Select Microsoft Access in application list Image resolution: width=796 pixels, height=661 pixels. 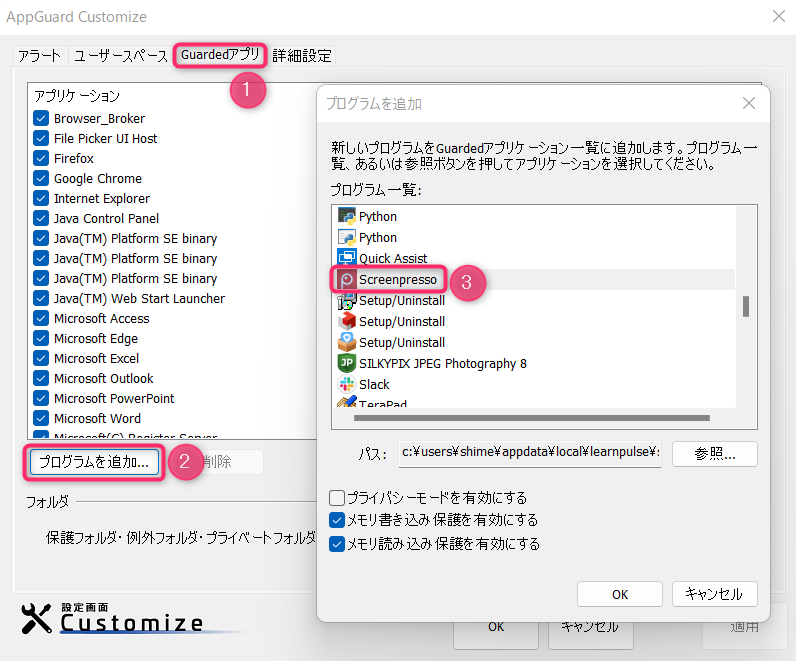pos(102,318)
